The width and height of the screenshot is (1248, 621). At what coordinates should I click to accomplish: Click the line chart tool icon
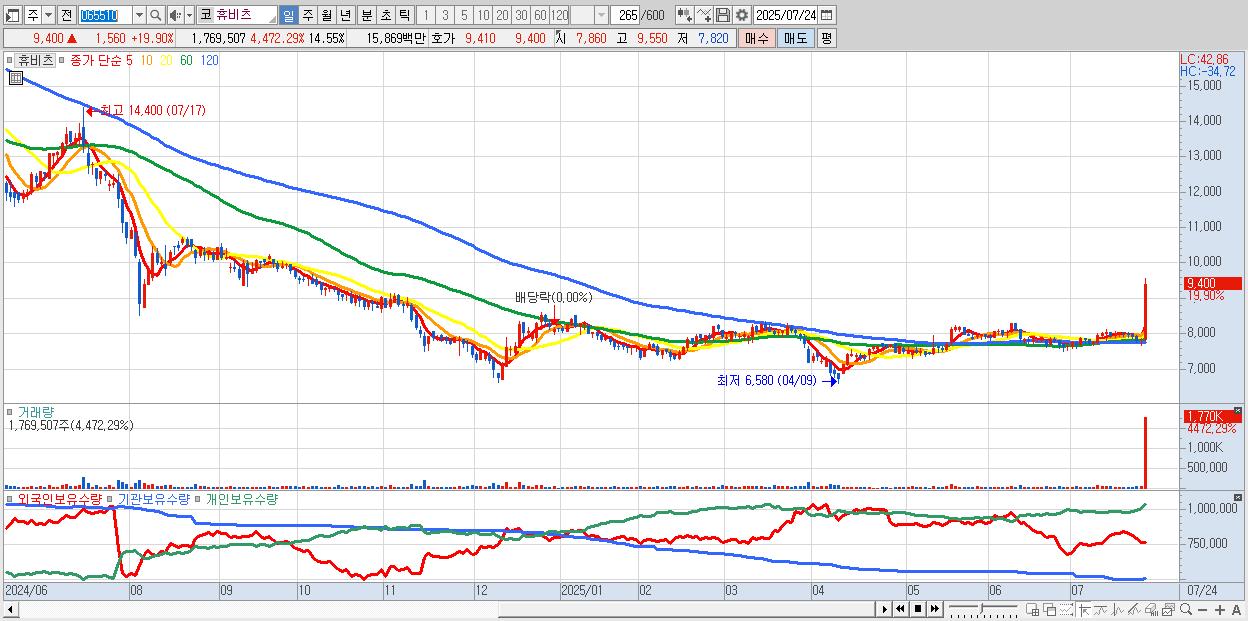click(703, 15)
